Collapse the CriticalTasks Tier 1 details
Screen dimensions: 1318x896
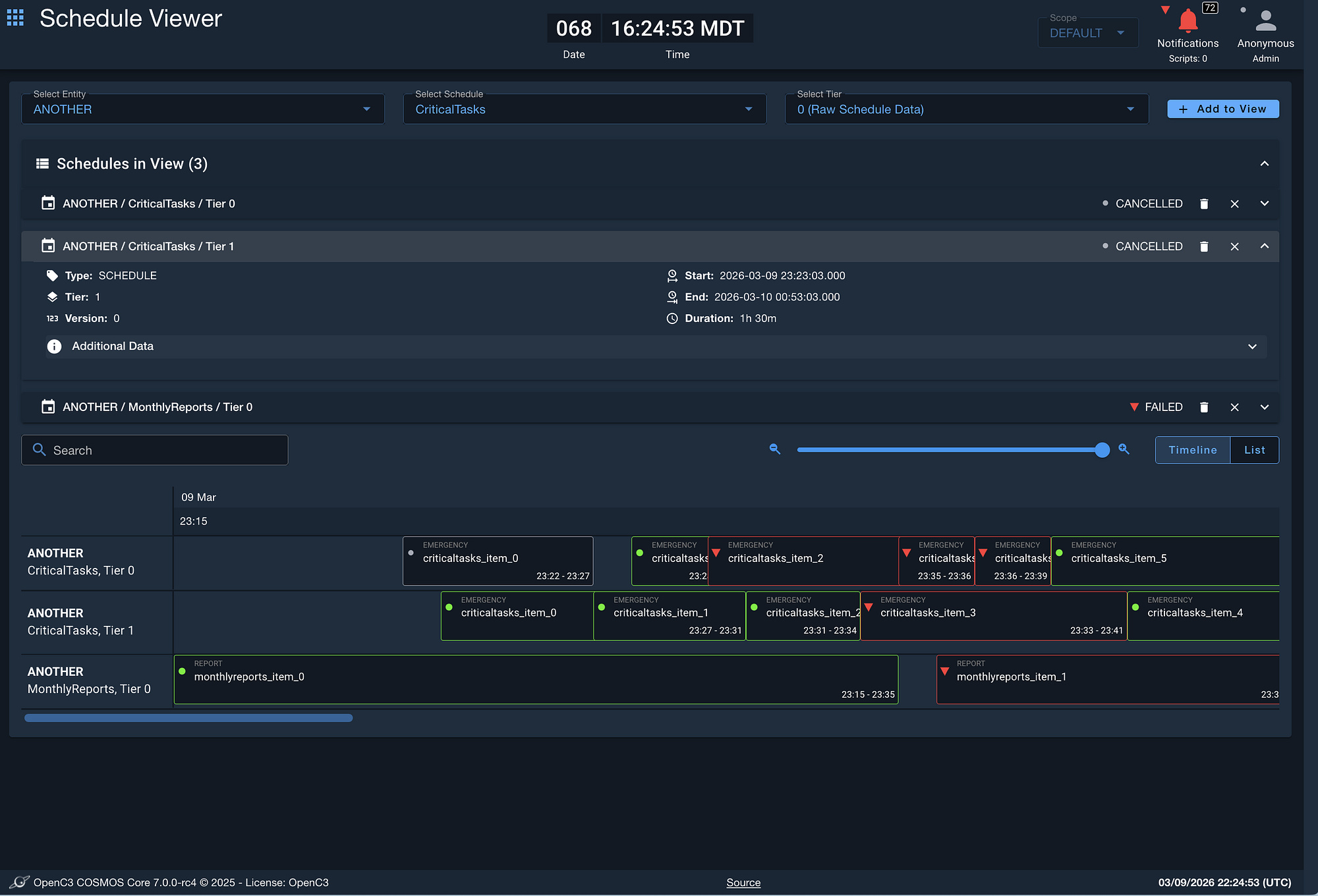click(x=1264, y=246)
